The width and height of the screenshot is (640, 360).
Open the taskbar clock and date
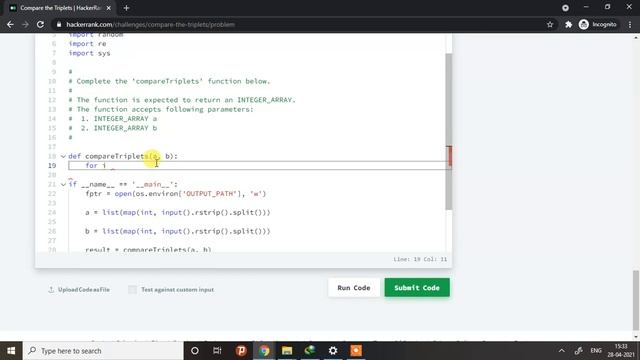click(x=621, y=351)
